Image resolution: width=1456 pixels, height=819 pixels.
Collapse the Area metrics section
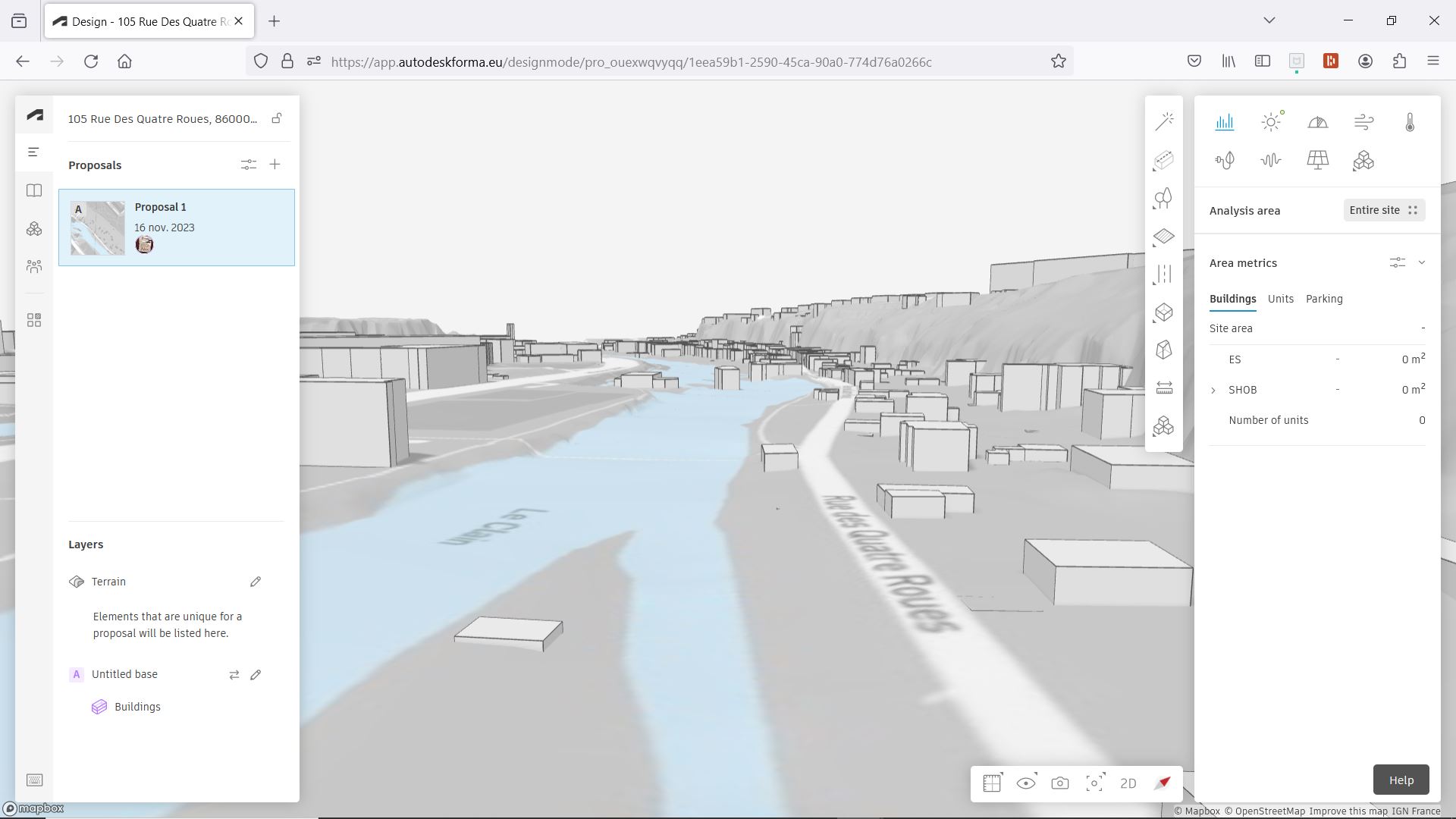point(1421,263)
